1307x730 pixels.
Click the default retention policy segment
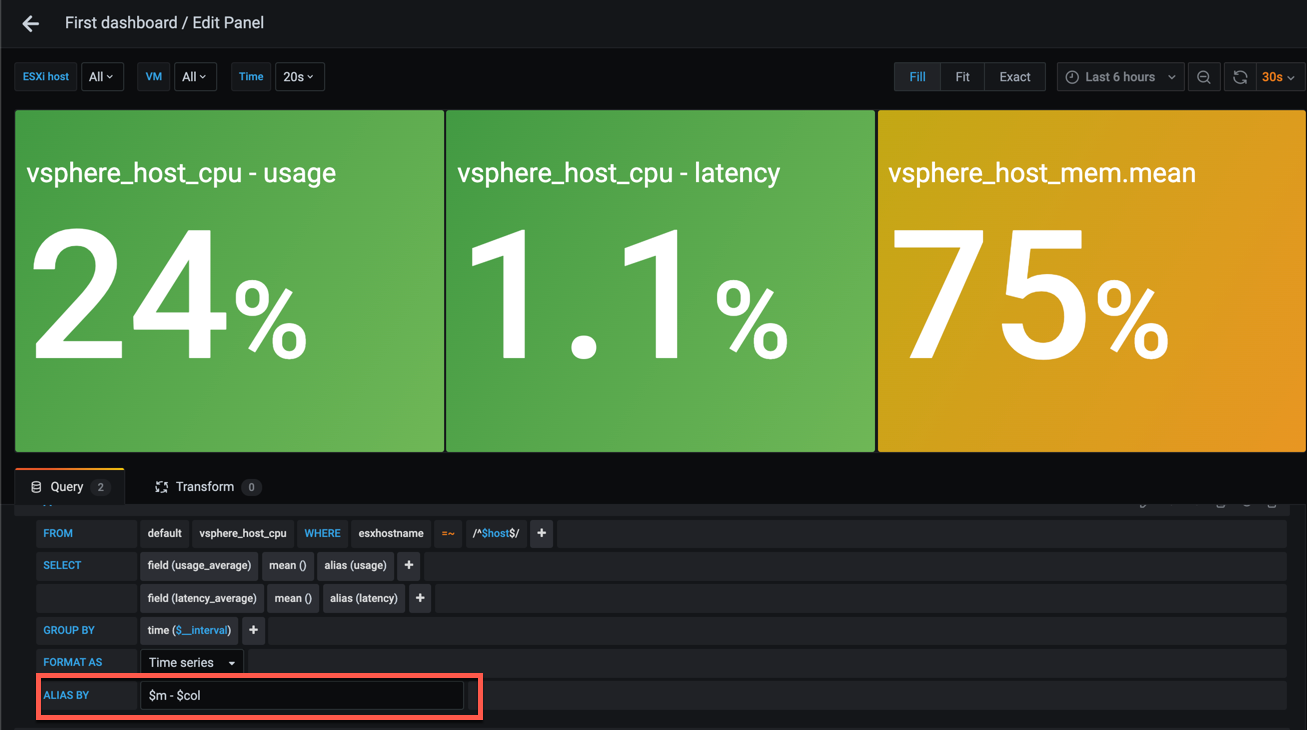click(x=165, y=534)
